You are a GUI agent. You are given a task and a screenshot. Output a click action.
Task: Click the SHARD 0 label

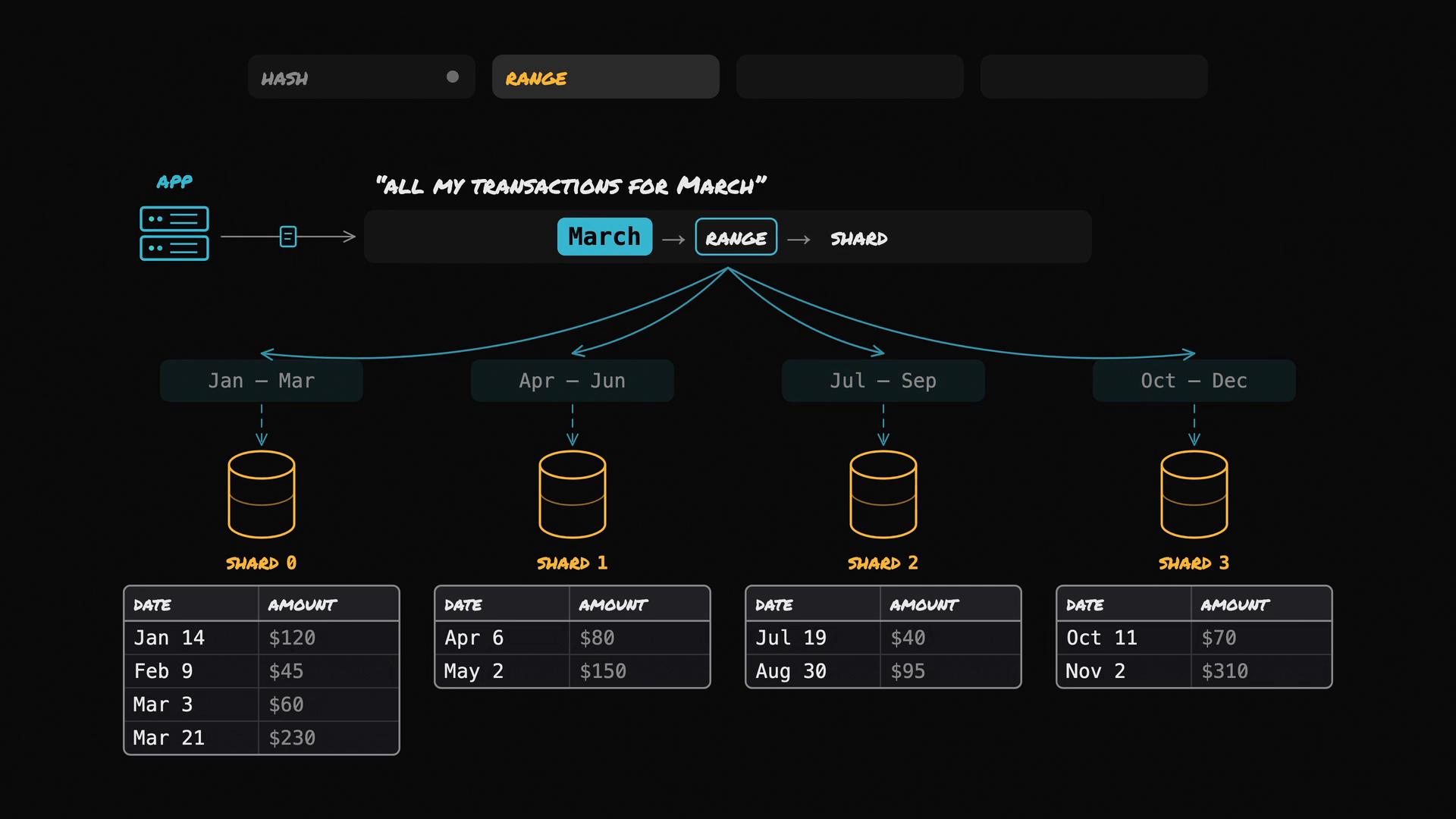(261, 563)
